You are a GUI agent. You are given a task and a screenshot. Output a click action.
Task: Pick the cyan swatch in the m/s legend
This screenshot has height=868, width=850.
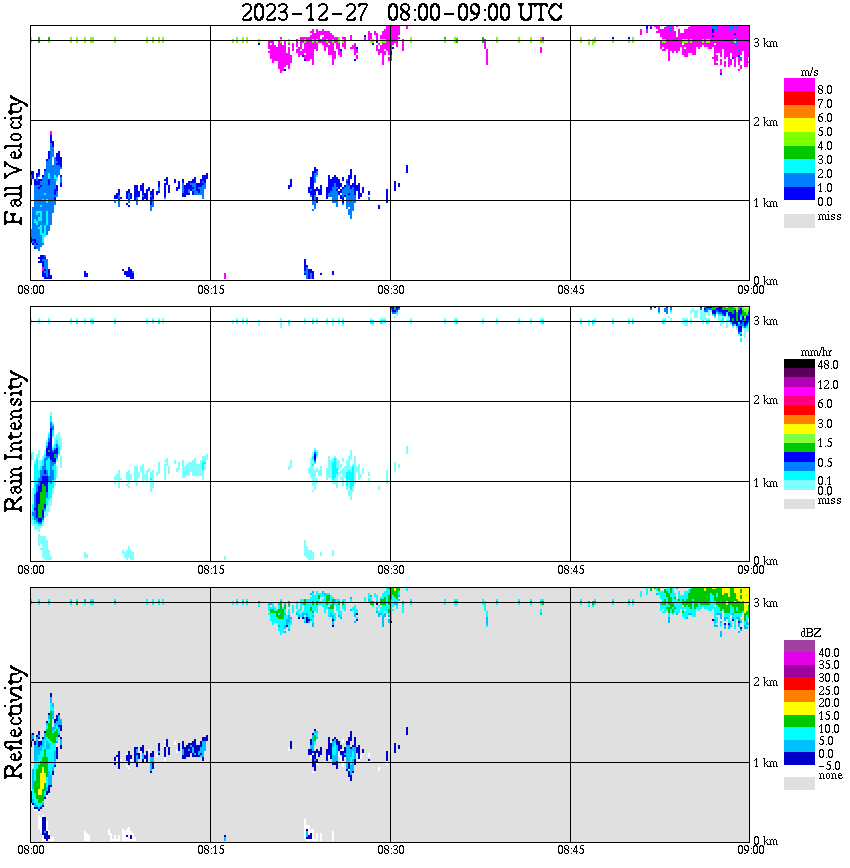click(x=799, y=166)
